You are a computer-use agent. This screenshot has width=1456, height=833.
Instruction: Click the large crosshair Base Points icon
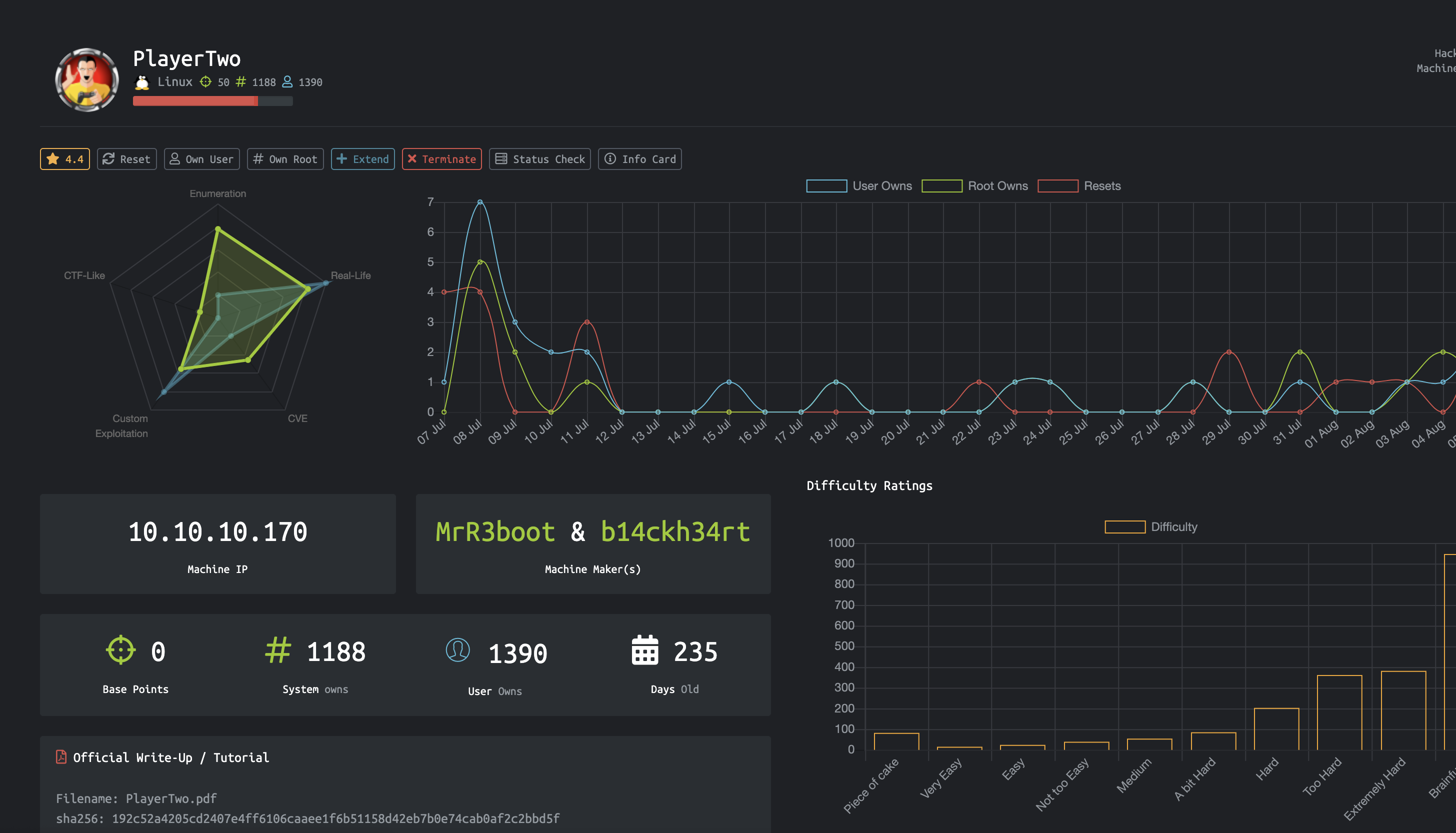click(120, 650)
